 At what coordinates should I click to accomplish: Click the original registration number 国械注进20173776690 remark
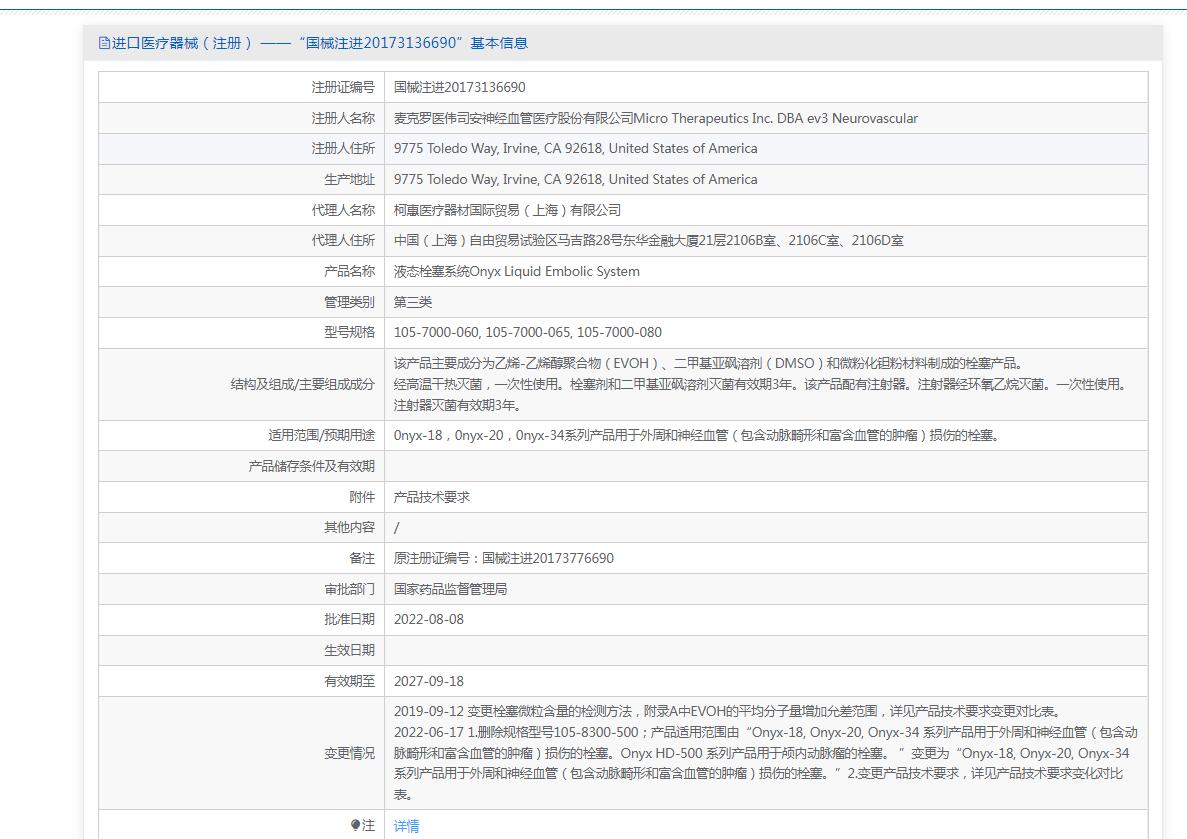point(503,558)
